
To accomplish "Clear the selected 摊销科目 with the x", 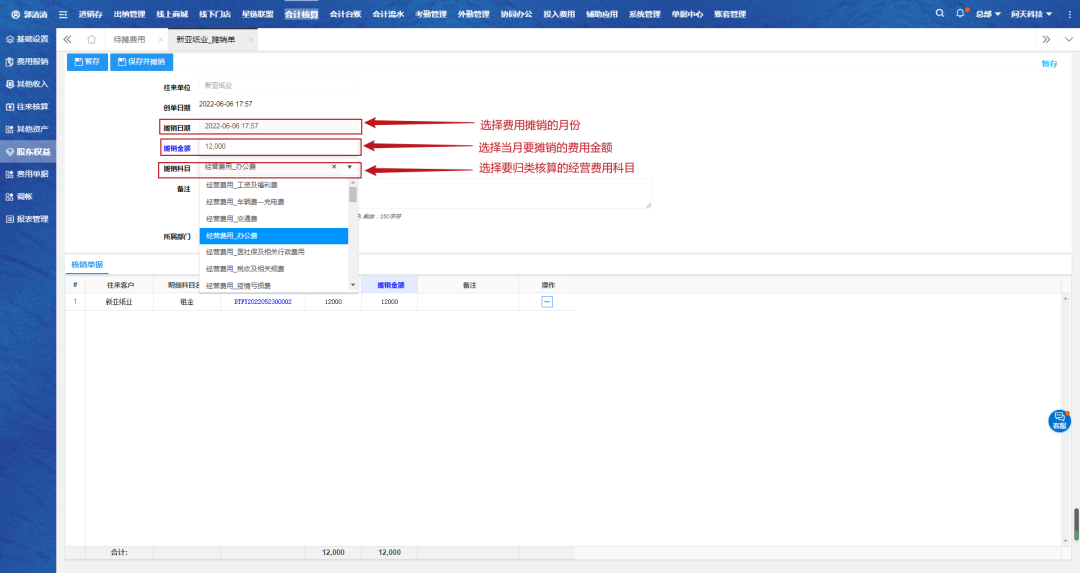I will click(334, 167).
